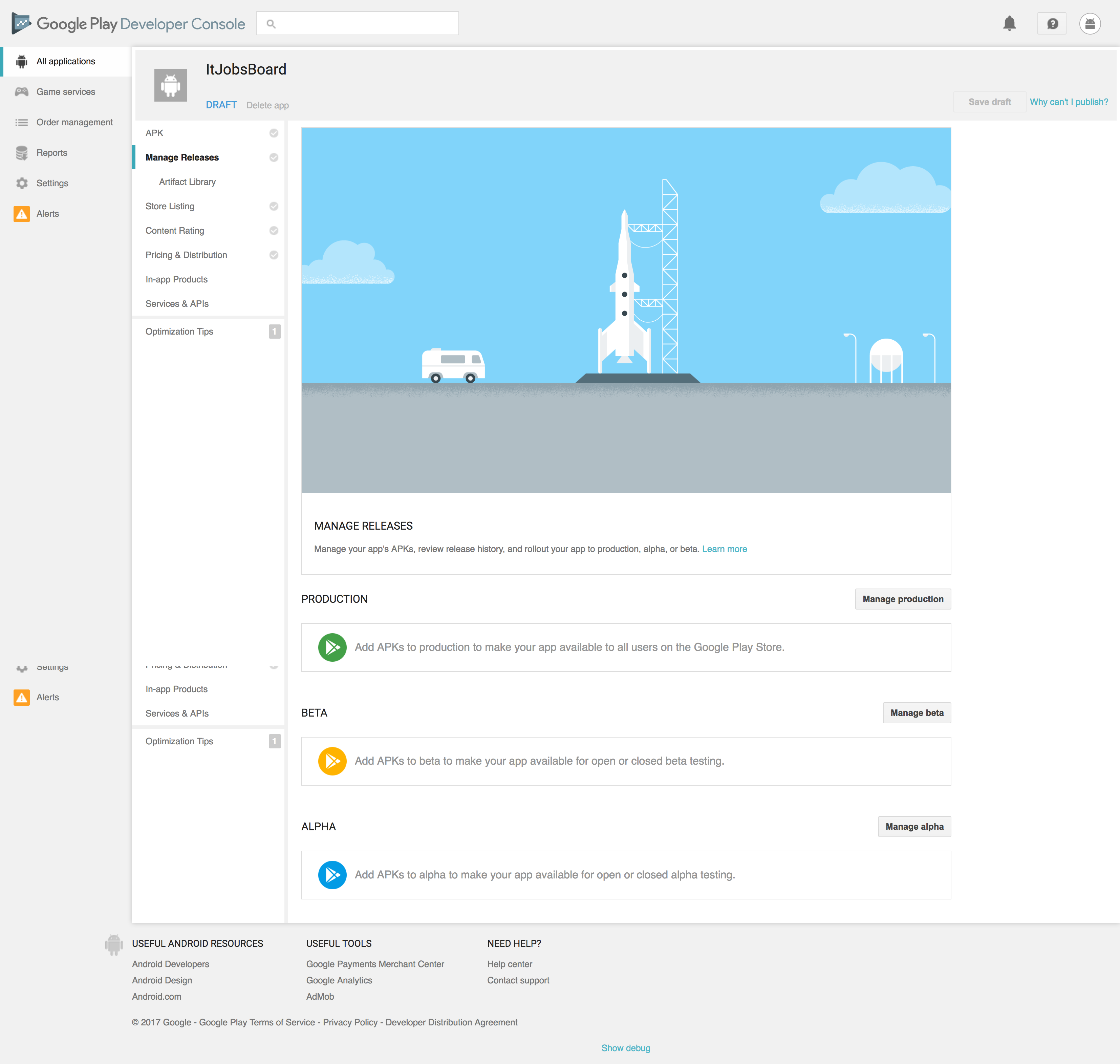
Task: Toggle the Store Listing checkmark
Action: 274,206
